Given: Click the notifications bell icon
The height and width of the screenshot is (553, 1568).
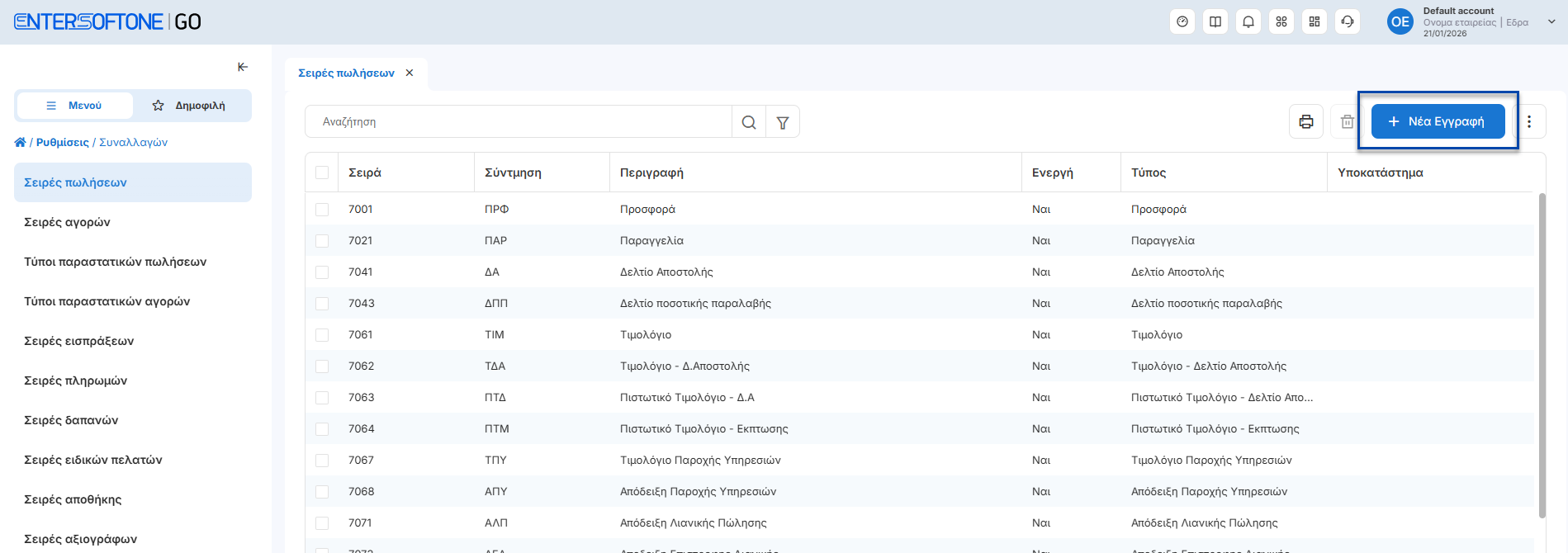Looking at the screenshot, I should [1248, 22].
